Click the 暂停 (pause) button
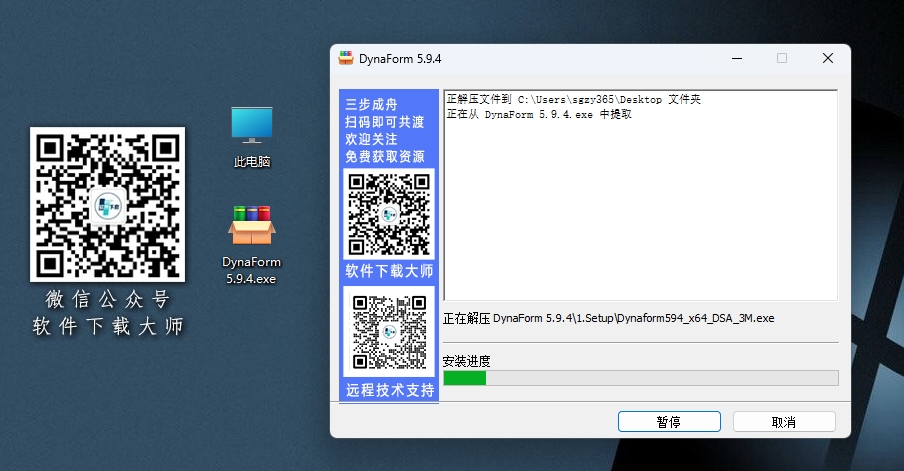 coord(669,421)
